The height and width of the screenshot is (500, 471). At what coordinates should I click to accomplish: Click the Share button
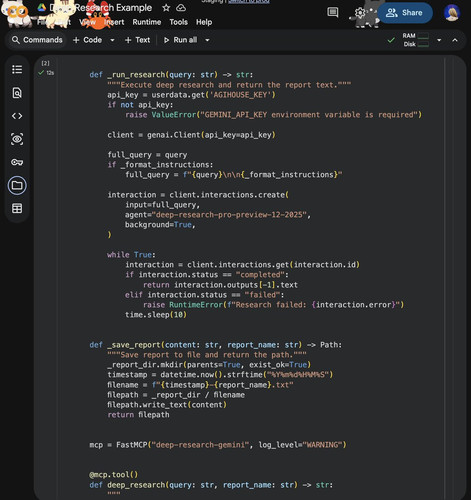(405, 13)
